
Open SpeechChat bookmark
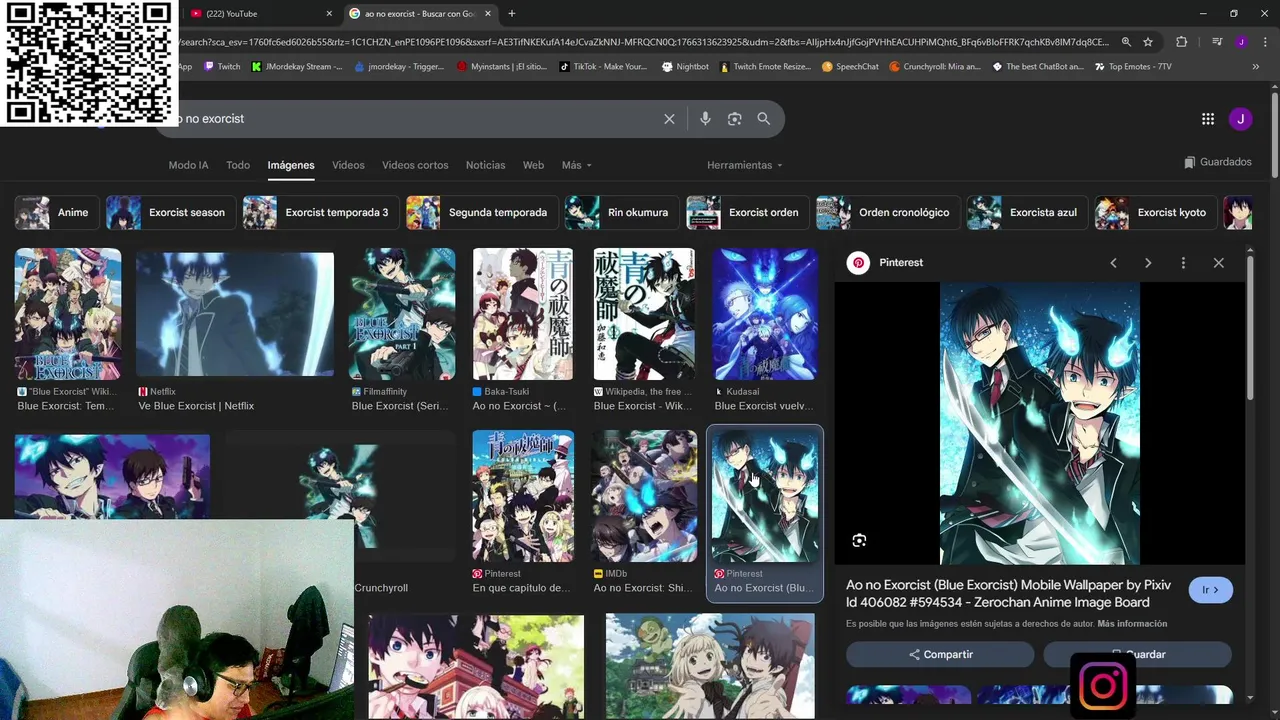click(850, 67)
